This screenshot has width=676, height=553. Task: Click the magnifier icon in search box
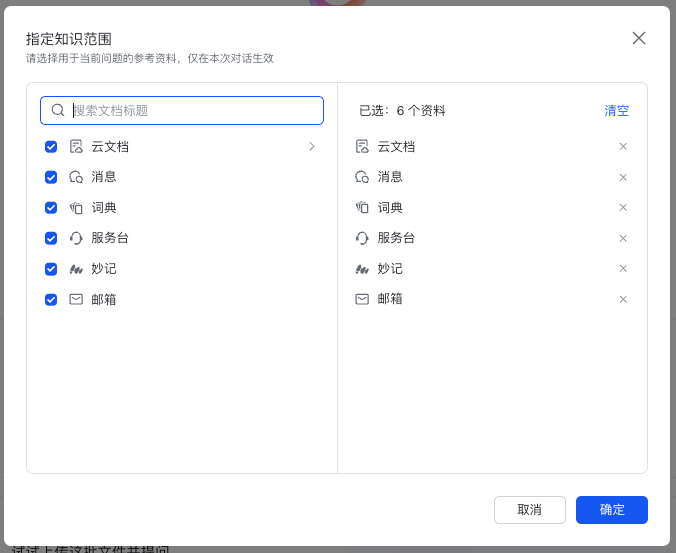coord(58,110)
